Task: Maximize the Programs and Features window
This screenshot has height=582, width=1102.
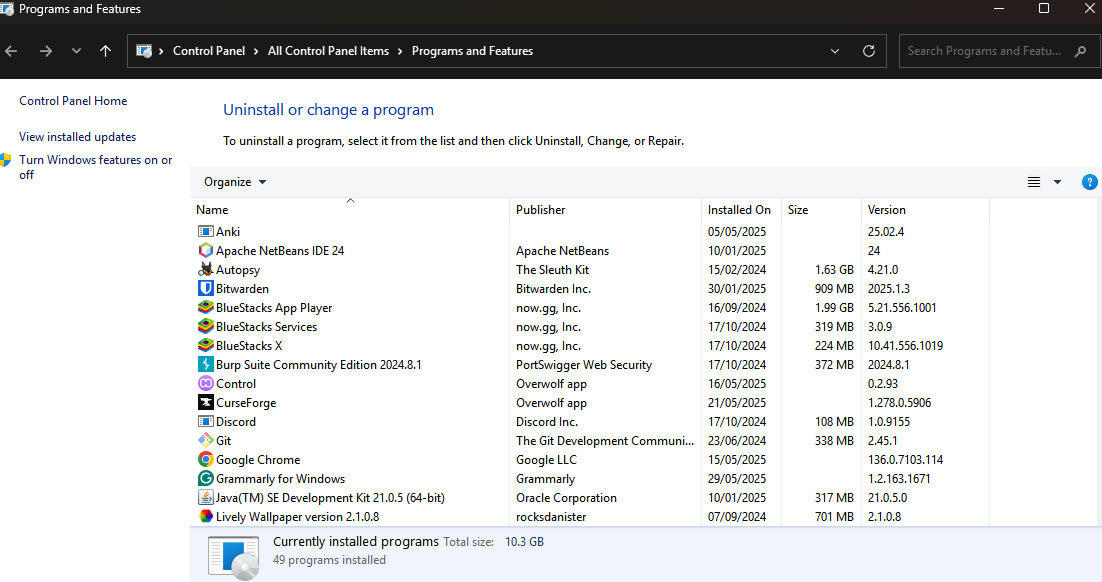Action: [x=1044, y=8]
